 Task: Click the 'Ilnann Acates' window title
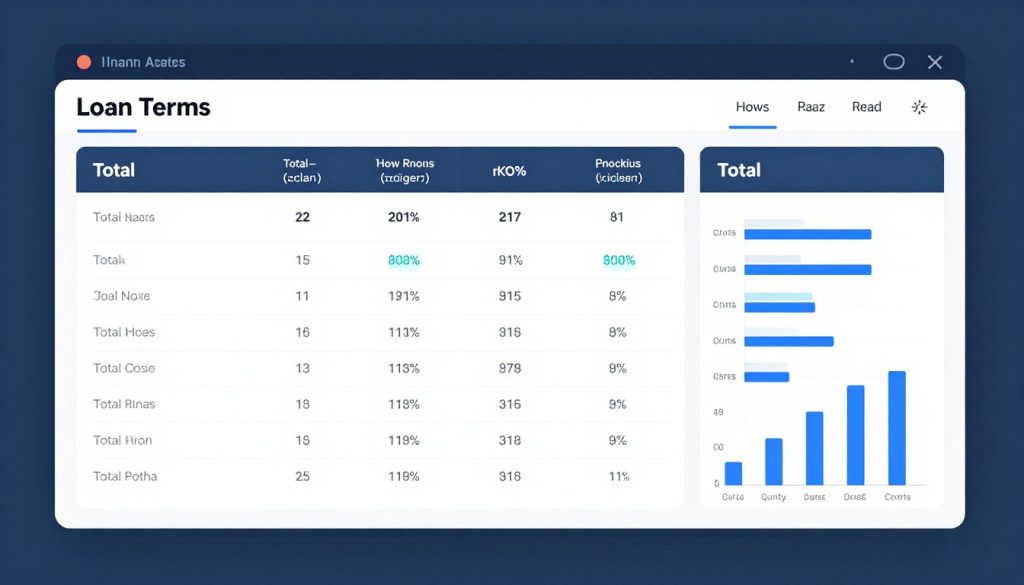(143, 62)
